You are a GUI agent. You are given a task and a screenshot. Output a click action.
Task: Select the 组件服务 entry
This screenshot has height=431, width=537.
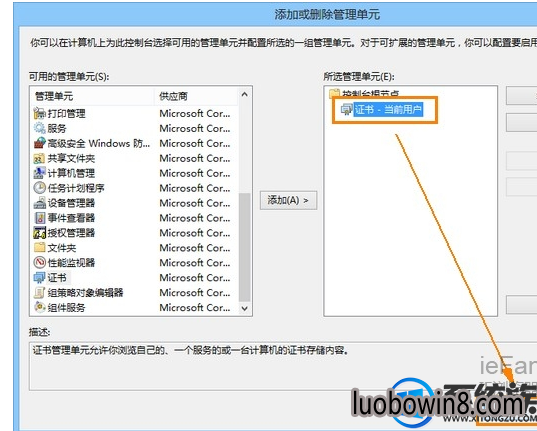click(x=66, y=307)
